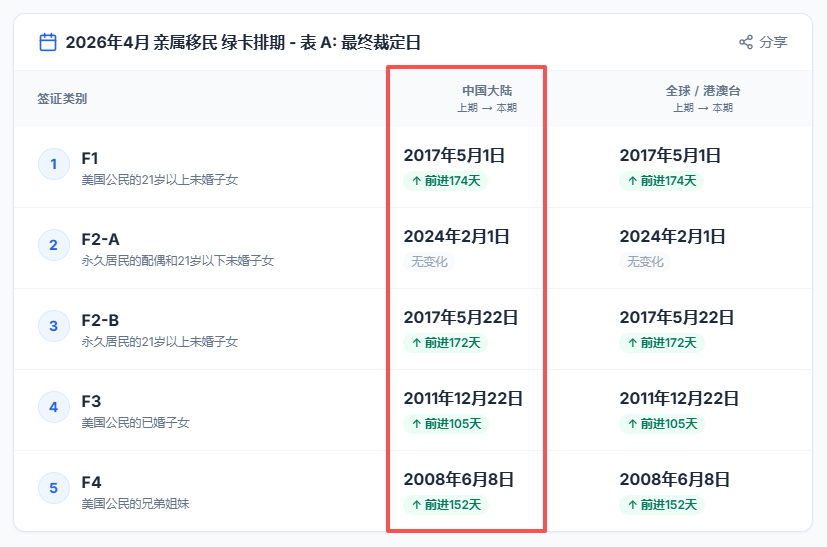The height and width of the screenshot is (547, 827).
Task: Click 全球/港澳台 date 2008年6月8日 for F4
Action: (675, 479)
